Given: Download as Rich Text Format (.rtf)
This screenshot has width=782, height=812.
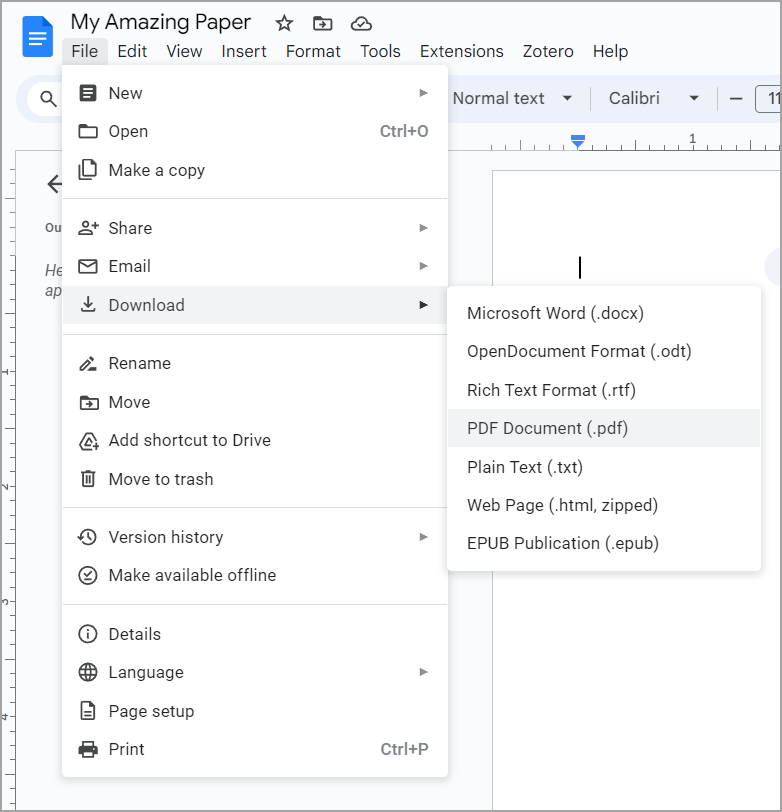Looking at the screenshot, I should click(x=604, y=390).
